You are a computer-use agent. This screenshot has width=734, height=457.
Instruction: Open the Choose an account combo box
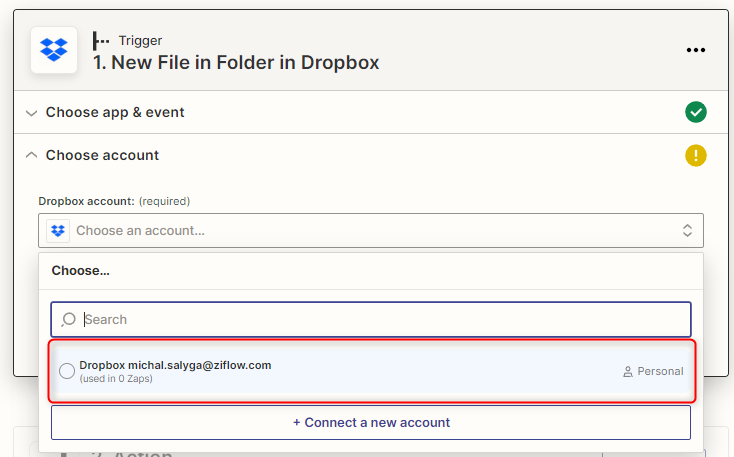[370, 231]
